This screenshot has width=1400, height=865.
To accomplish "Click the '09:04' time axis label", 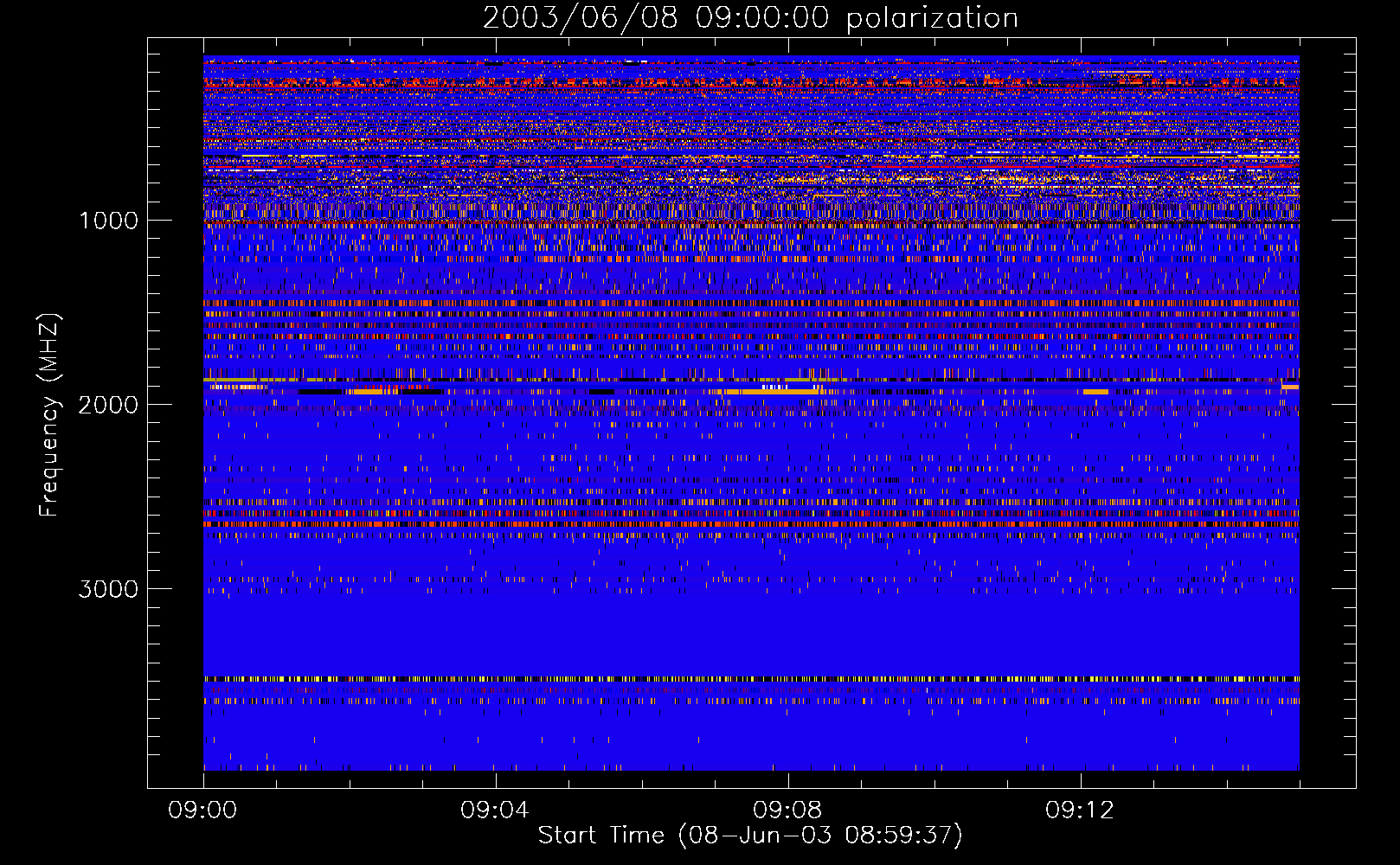I will [496, 811].
